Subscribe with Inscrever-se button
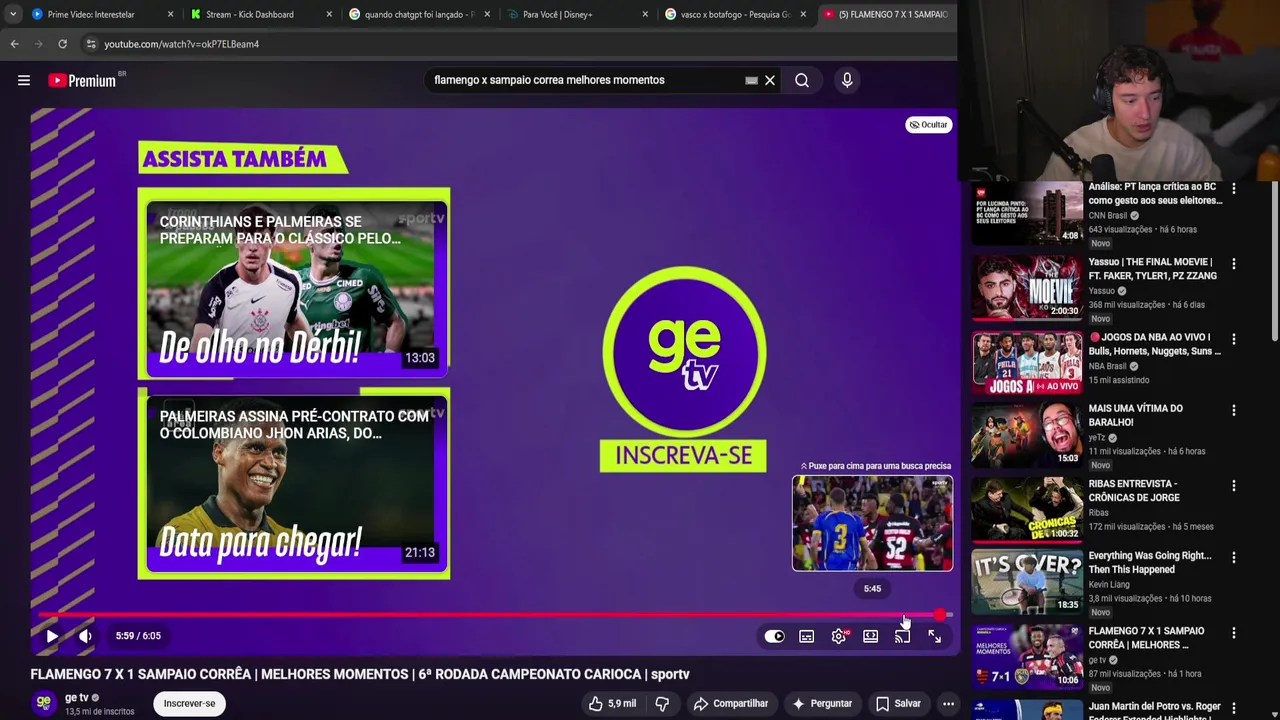Image resolution: width=1280 pixels, height=720 pixels. pos(190,703)
